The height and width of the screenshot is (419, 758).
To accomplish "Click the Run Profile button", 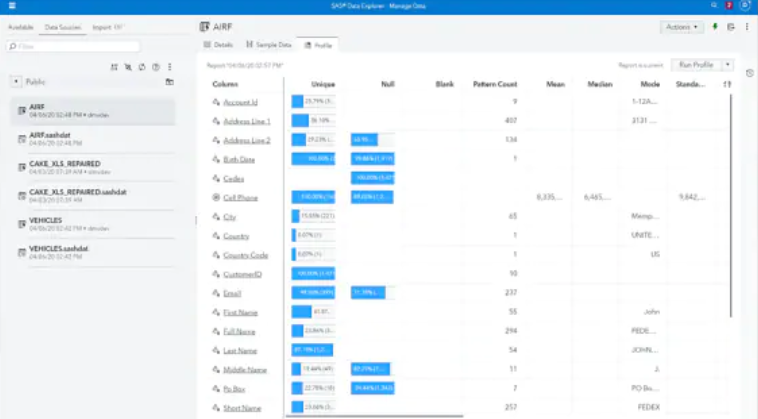I will click(x=696, y=65).
